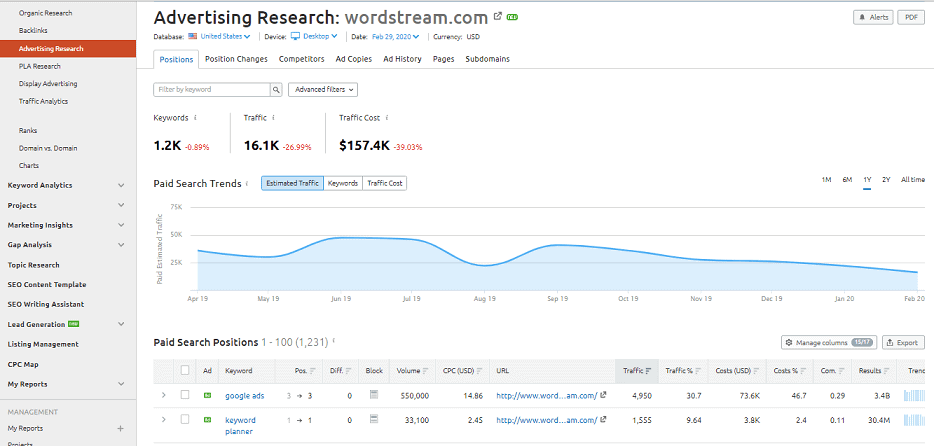Click the Block icon in keyword planner row
This screenshot has width=934, height=446.
[374, 420]
